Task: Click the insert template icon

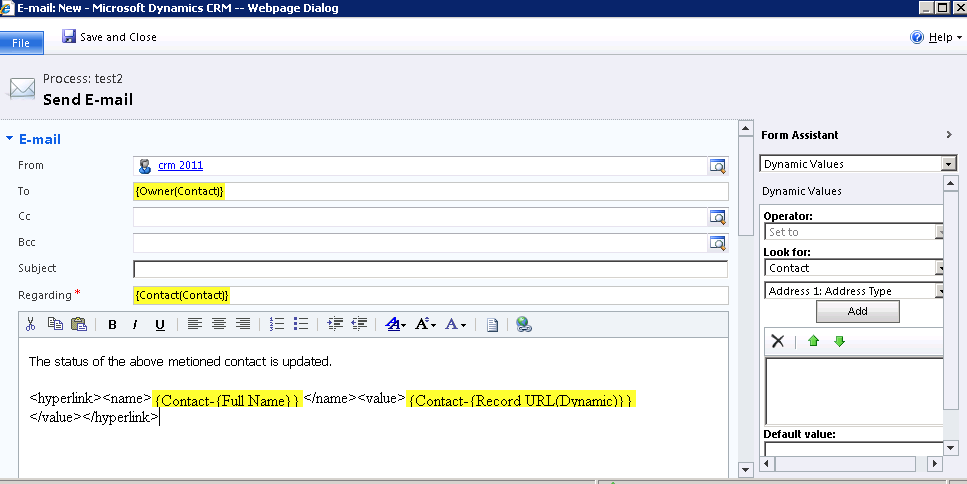Action: (492, 325)
